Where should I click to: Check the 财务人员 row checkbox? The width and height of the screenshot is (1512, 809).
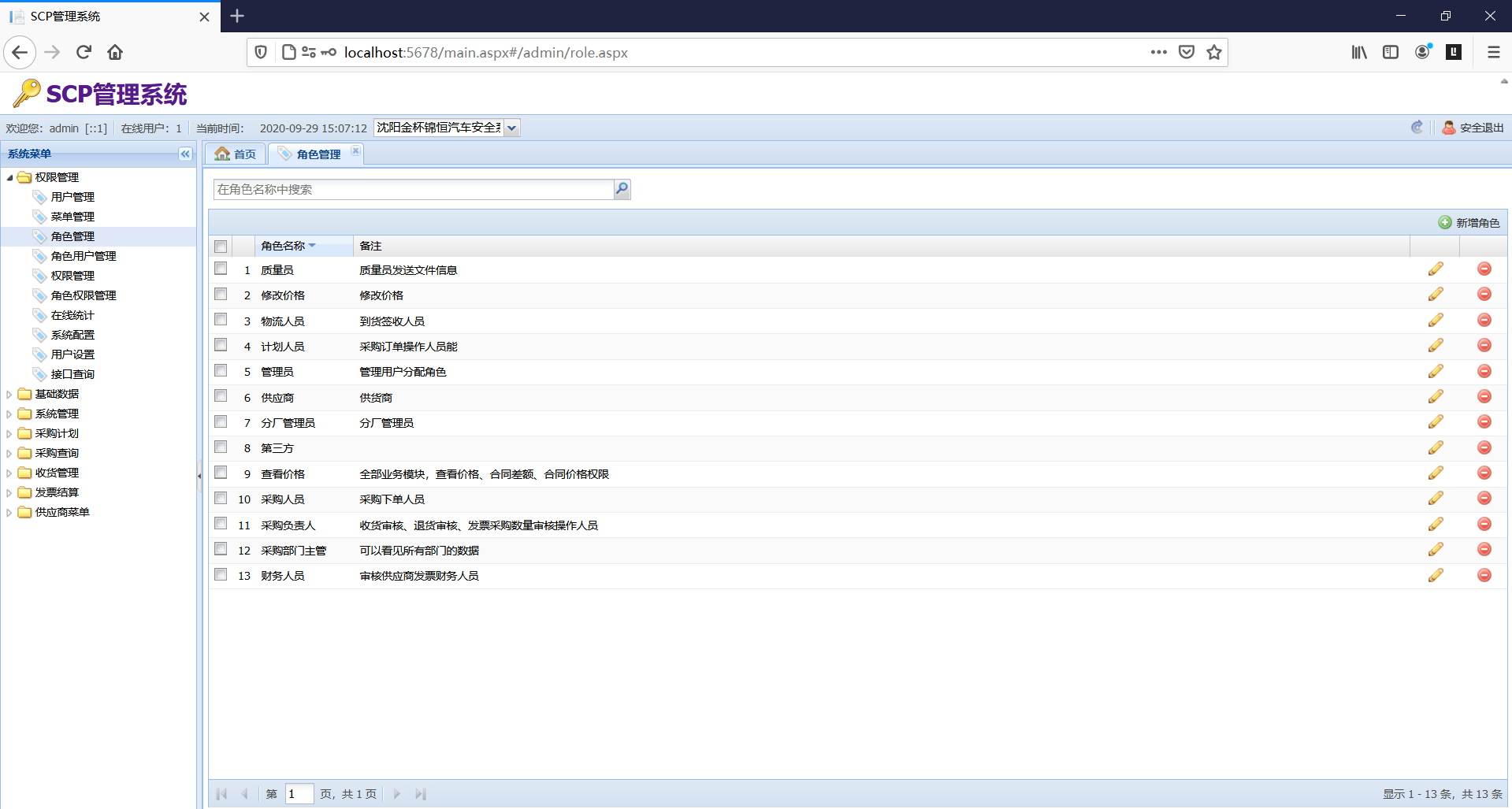point(221,574)
